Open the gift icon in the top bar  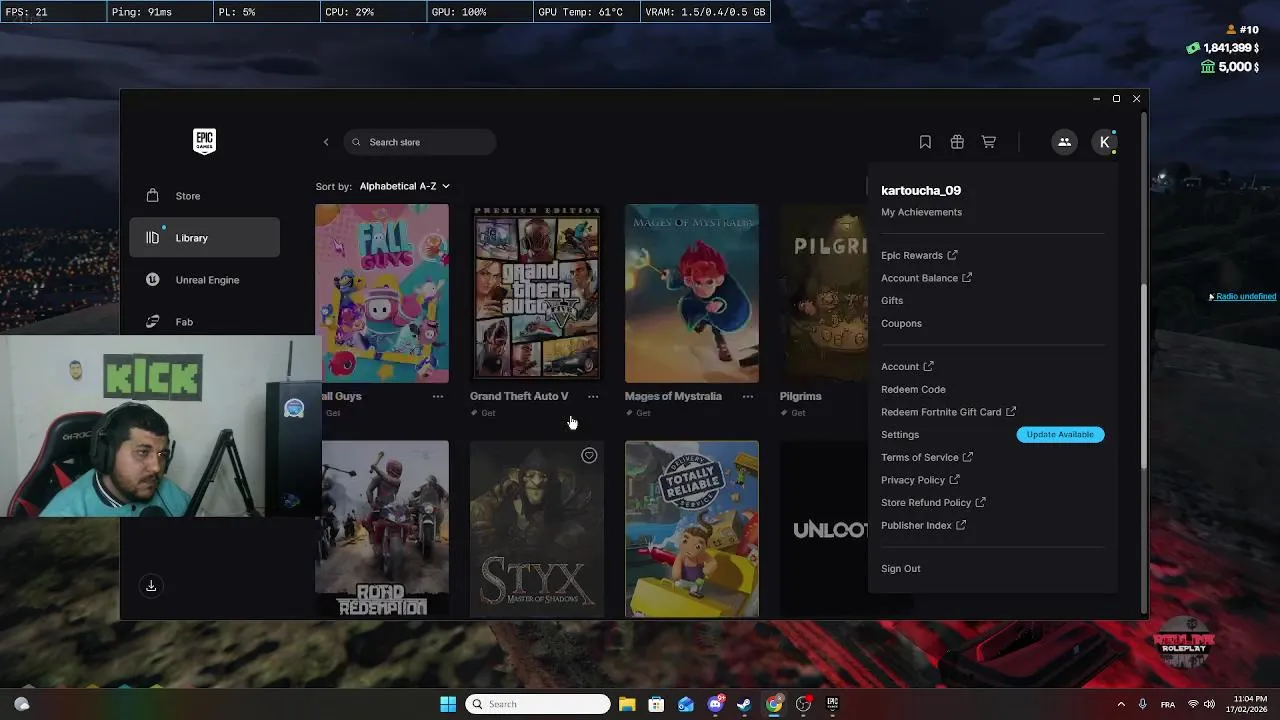click(957, 142)
